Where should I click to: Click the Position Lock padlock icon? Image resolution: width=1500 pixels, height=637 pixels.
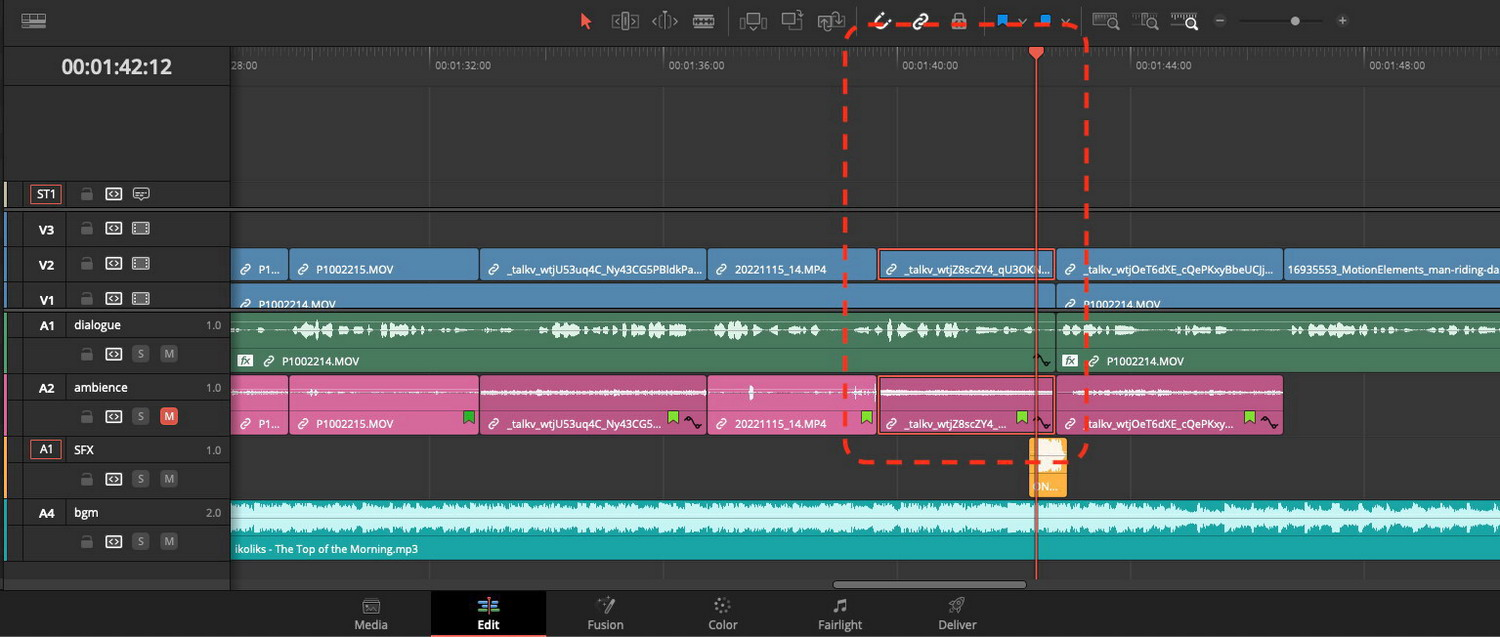(x=958, y=21)
